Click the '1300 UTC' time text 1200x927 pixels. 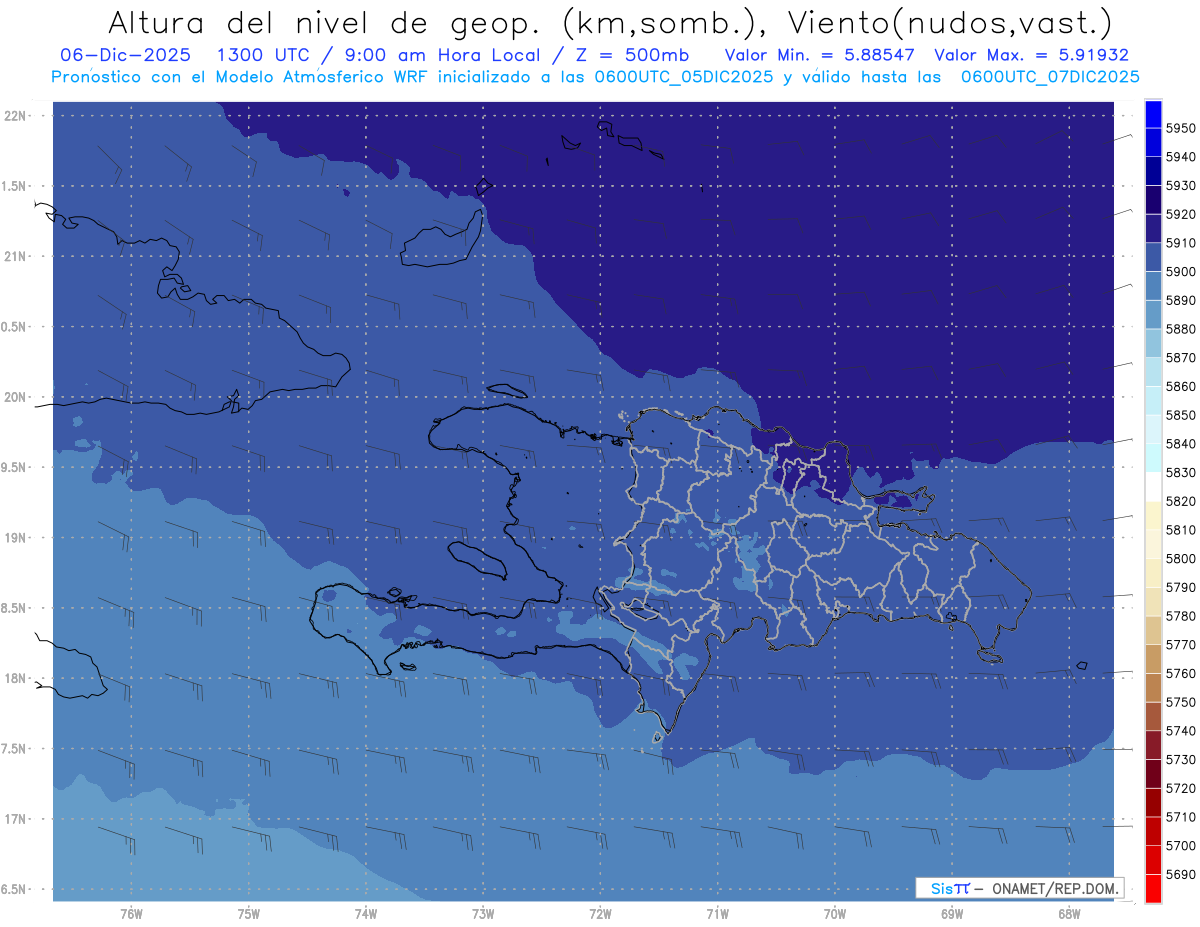point(265,55)
